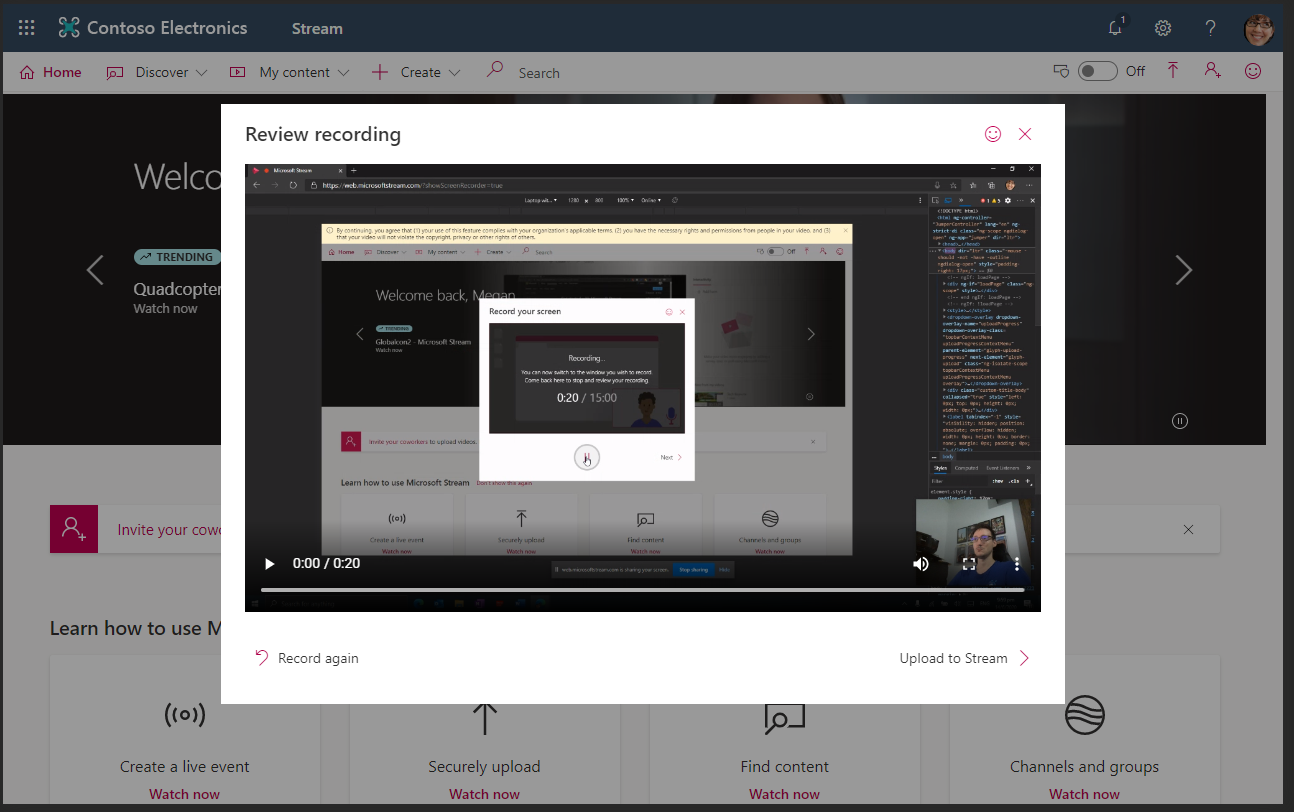1294x812 pixels.
Task: Open the help question mark
Action: (1210, 28)
